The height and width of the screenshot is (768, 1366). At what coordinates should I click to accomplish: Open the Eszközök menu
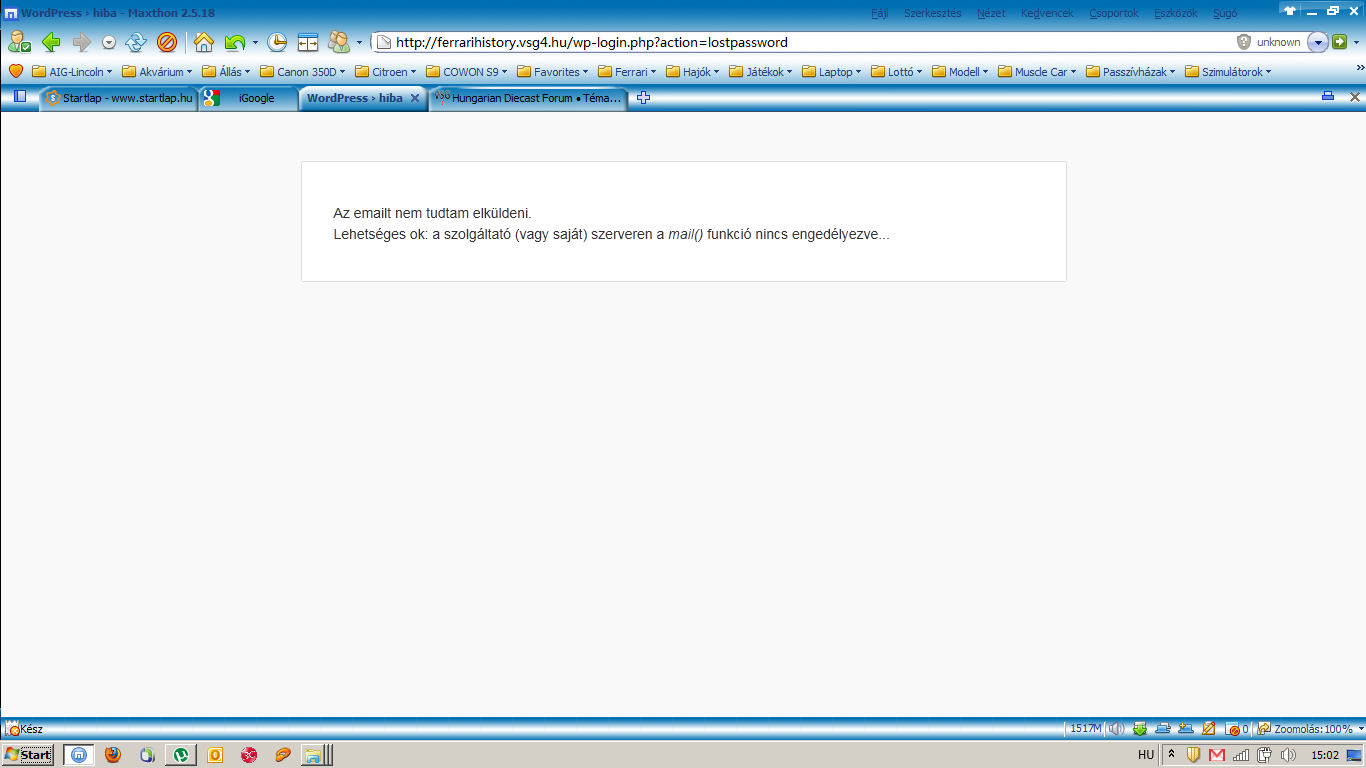coord(1175,13)
